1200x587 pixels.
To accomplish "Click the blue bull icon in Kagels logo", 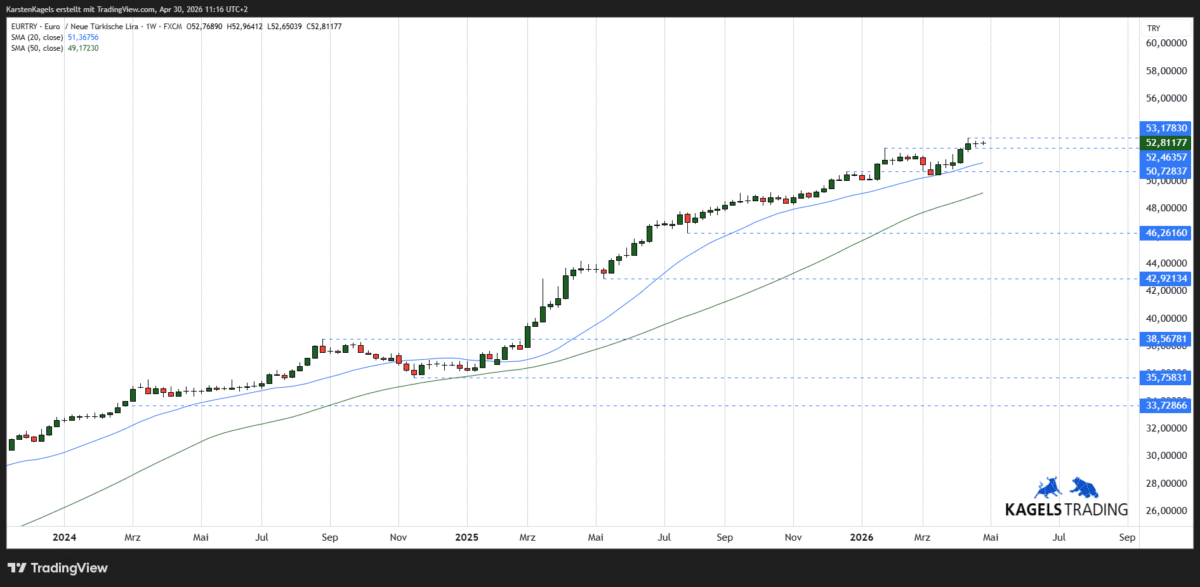I will 1047,487.
